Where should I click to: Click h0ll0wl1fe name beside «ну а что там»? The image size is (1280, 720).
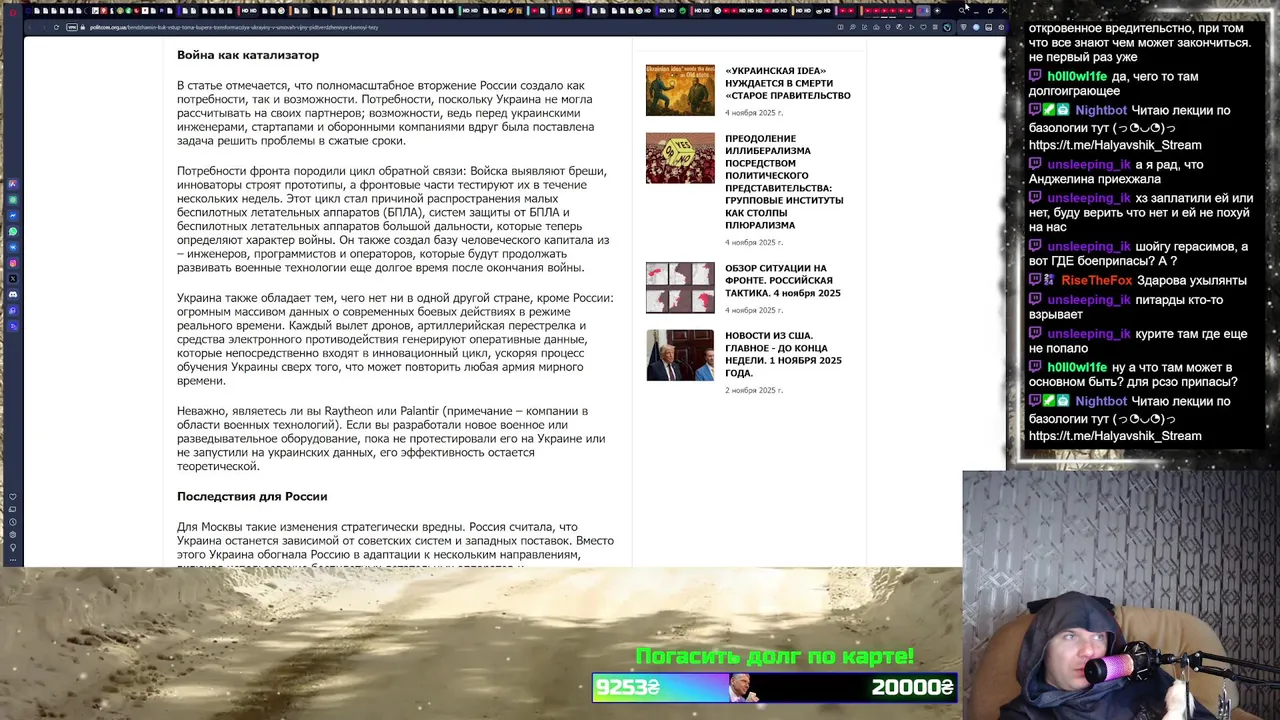1077,368
